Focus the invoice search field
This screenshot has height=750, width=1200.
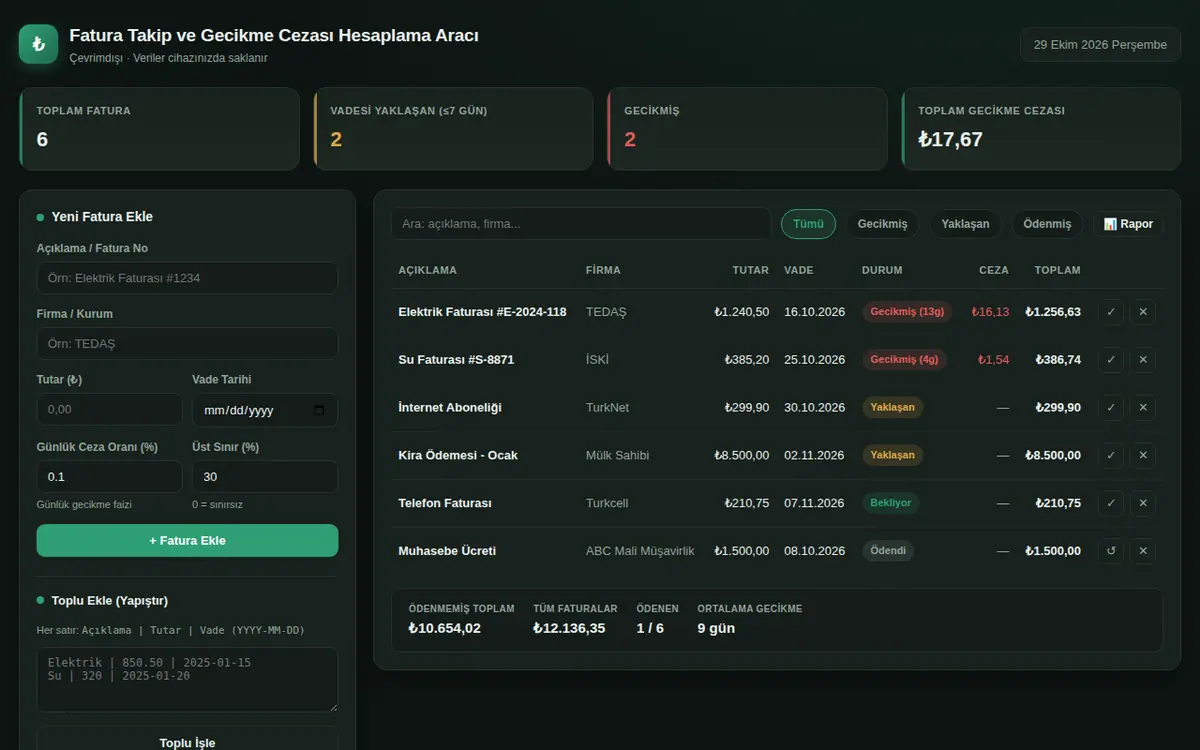point(581,224)
